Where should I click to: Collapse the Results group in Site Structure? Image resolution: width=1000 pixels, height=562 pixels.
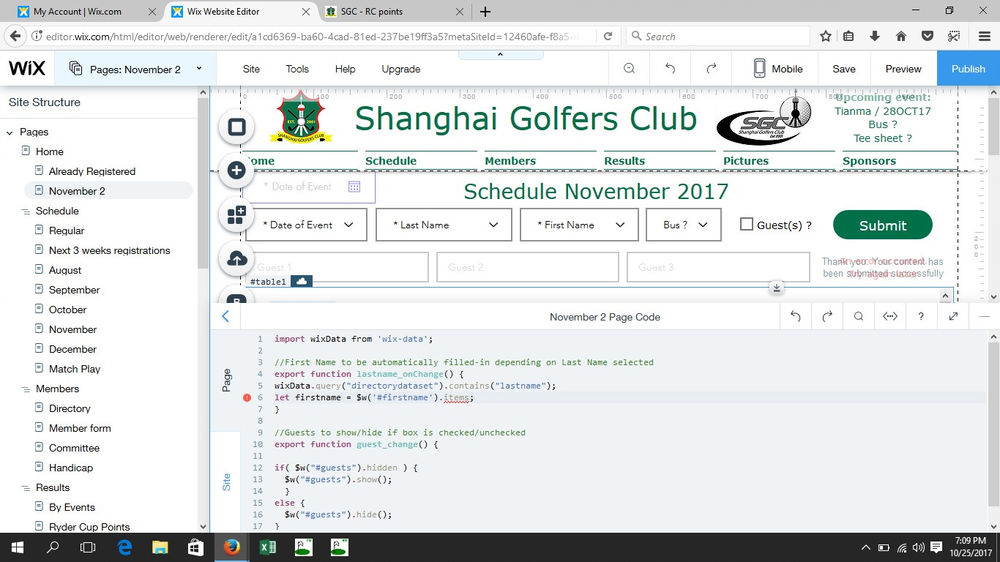coord(26,488)
